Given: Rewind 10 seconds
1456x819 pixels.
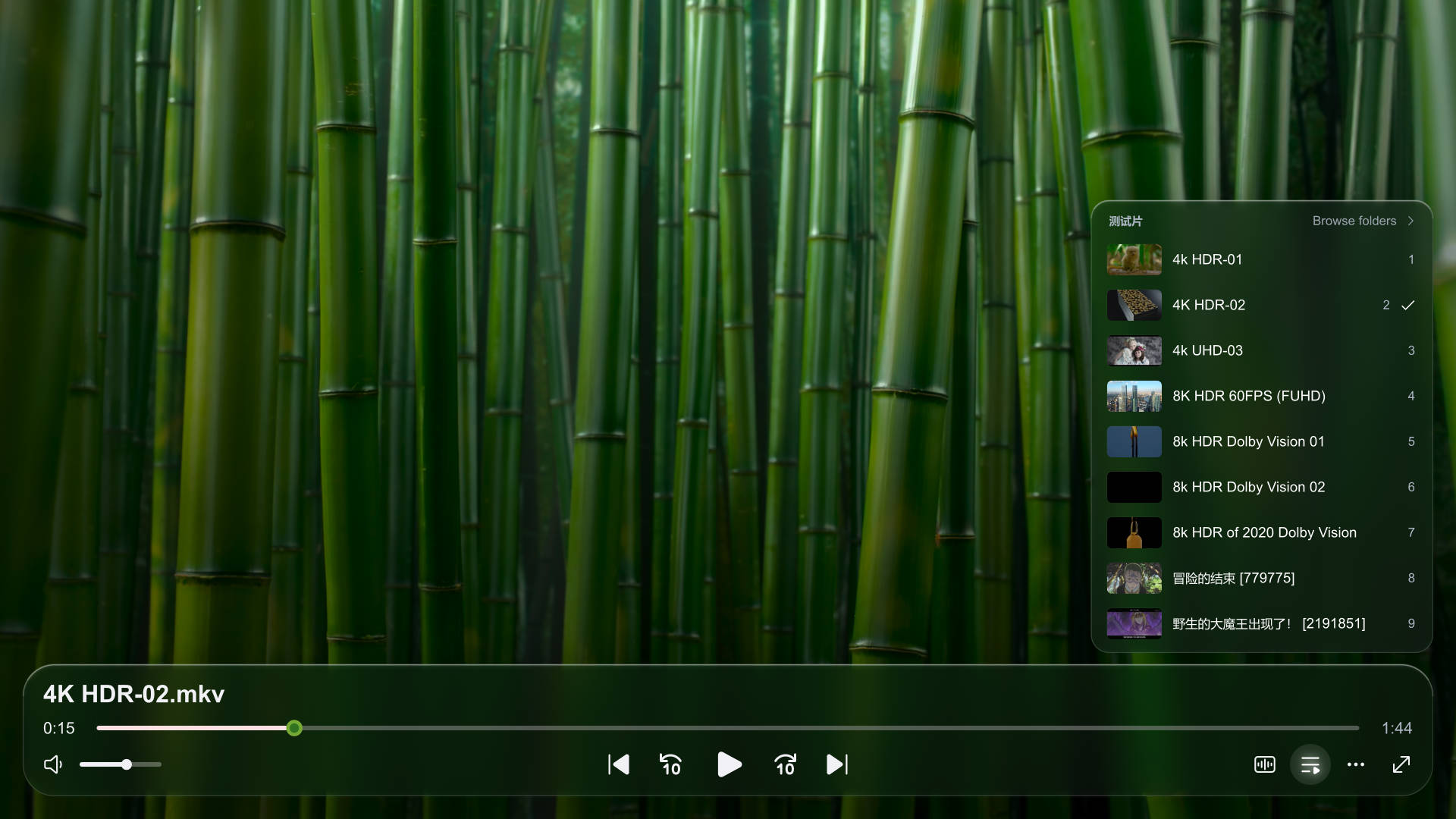Looking at the screenshot, I should pyautogui.click(x=670, y=764).
